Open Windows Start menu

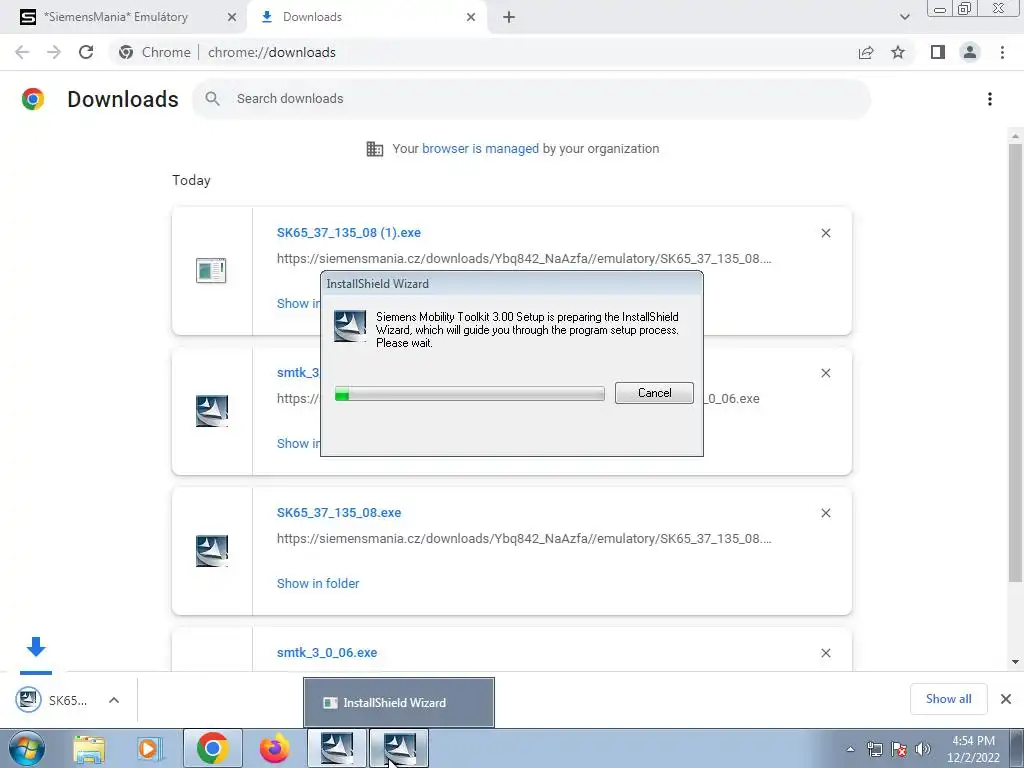(27, 748)
